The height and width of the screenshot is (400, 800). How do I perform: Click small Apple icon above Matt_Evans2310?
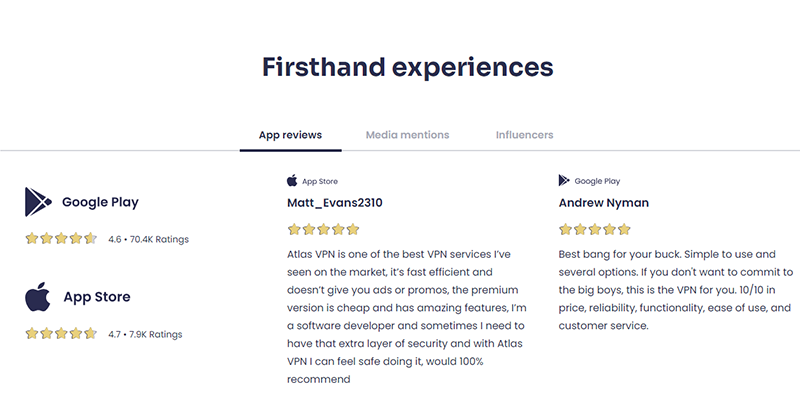292,181
